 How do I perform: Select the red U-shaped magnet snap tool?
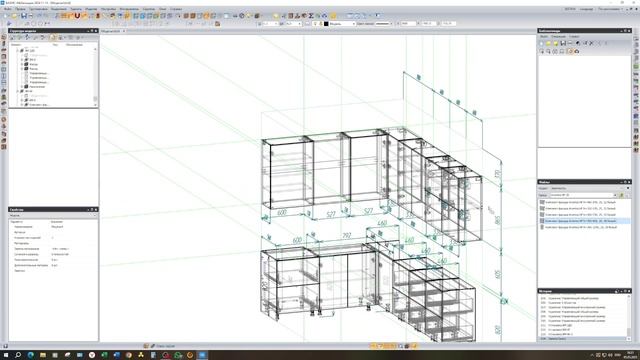point(77,16)
